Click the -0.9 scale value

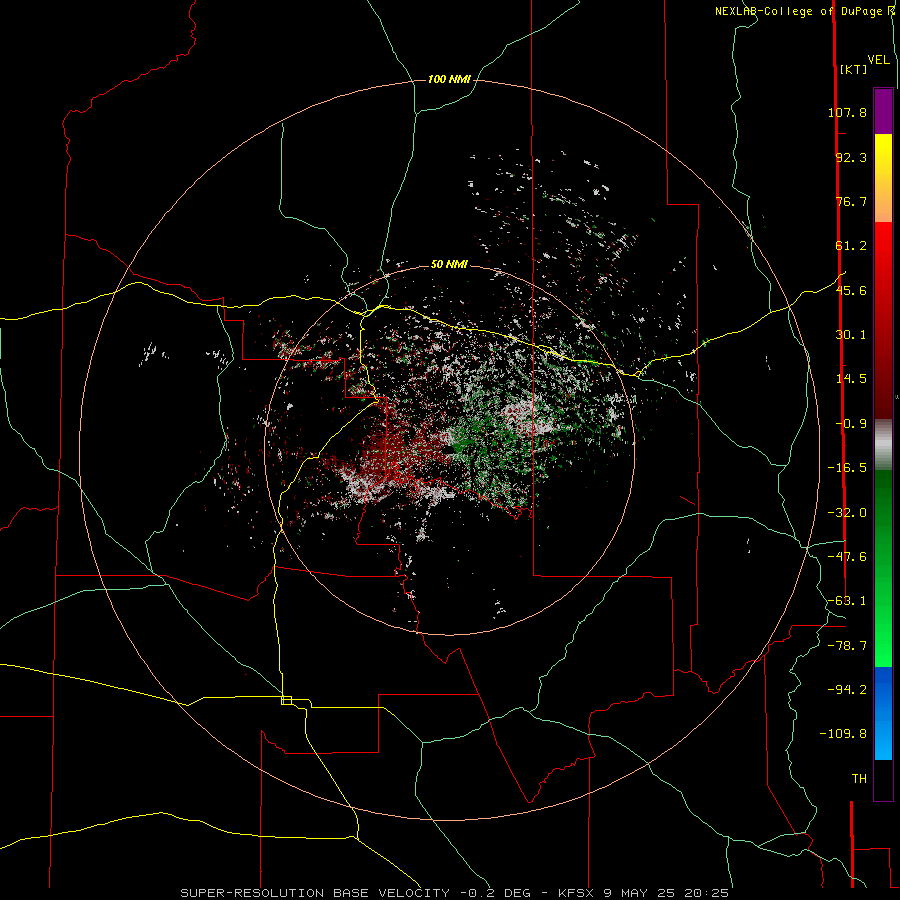[x=851, y=424]
